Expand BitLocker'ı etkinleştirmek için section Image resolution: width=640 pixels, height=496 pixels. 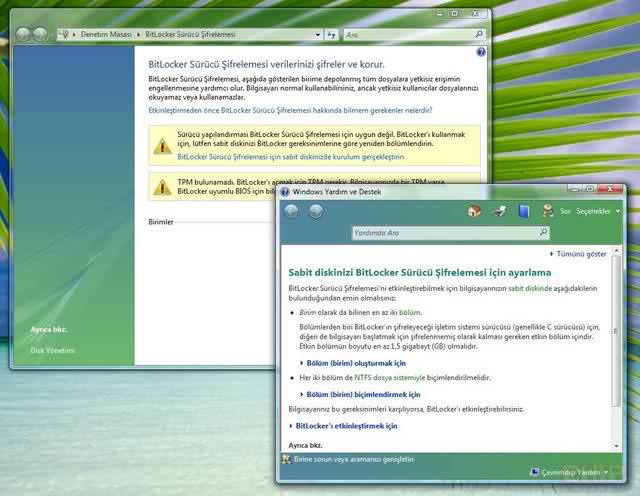[346, 426]
